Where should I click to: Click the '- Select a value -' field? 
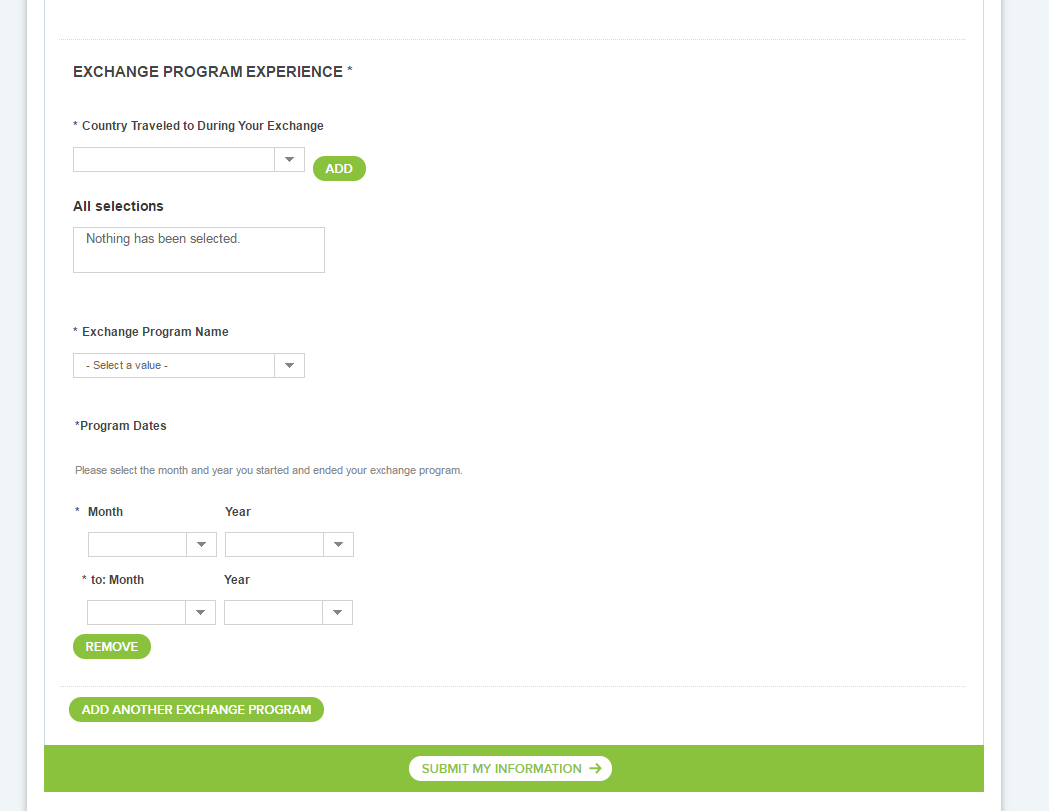174,366
